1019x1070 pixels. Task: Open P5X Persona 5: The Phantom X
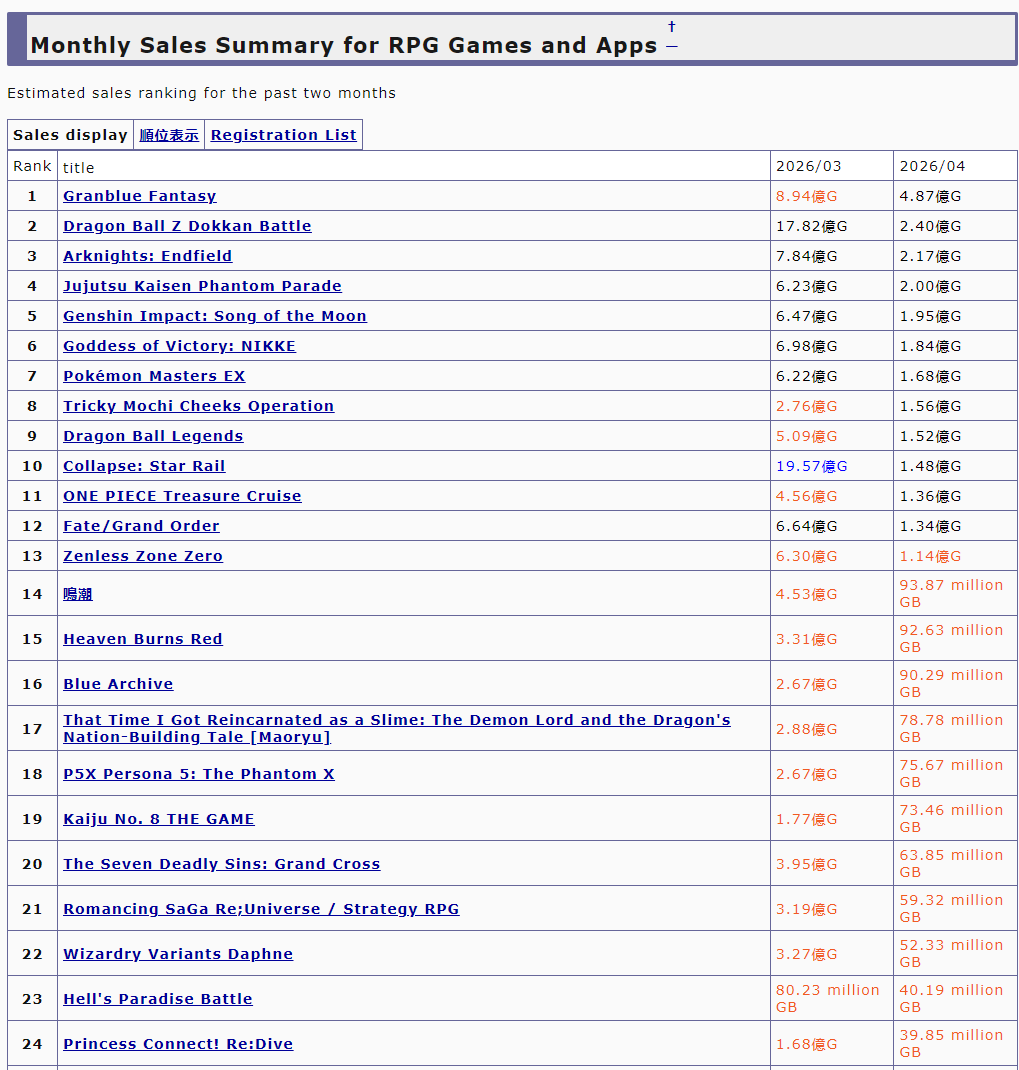(199, 775)
